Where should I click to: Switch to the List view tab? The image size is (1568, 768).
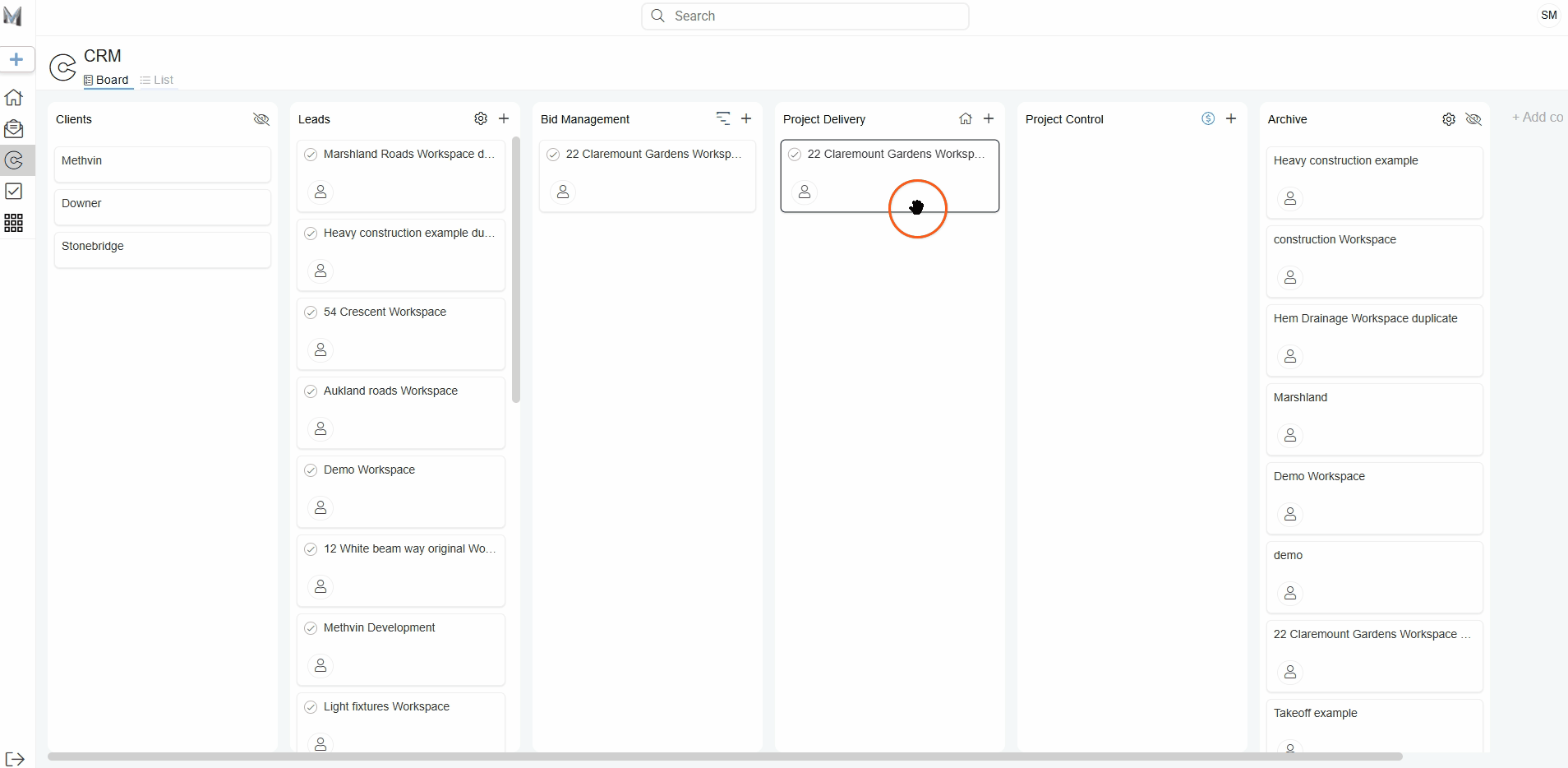tap(157, 80)
